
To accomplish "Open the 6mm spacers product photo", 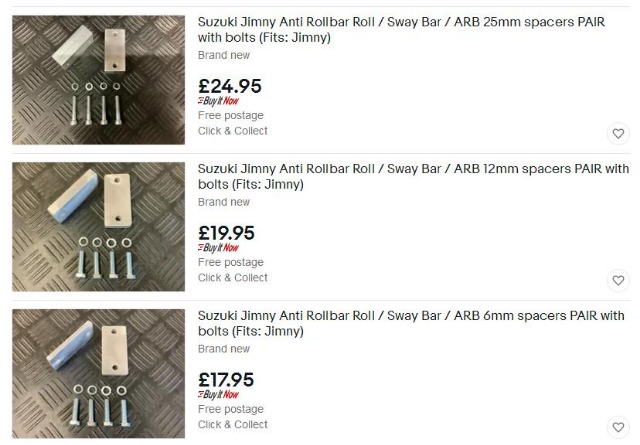I will [98, 373].
